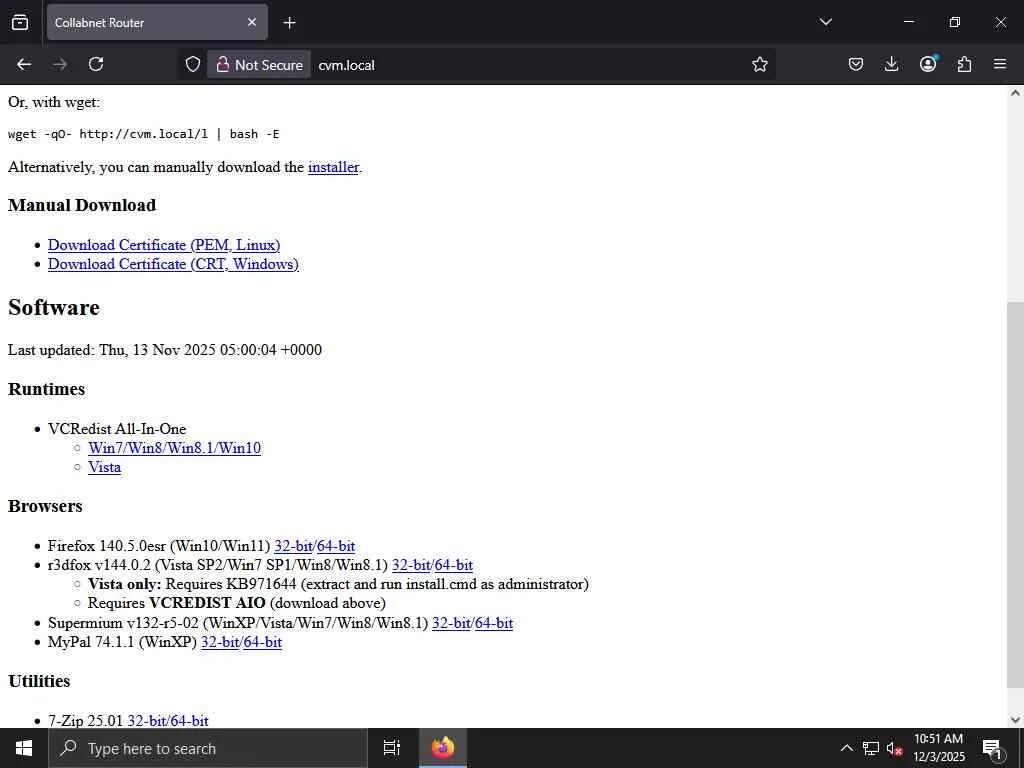Viewport: 1024px width, 768px height.
Task: Open the Extensions puzzle icon
Action: (x=964, y=64)
